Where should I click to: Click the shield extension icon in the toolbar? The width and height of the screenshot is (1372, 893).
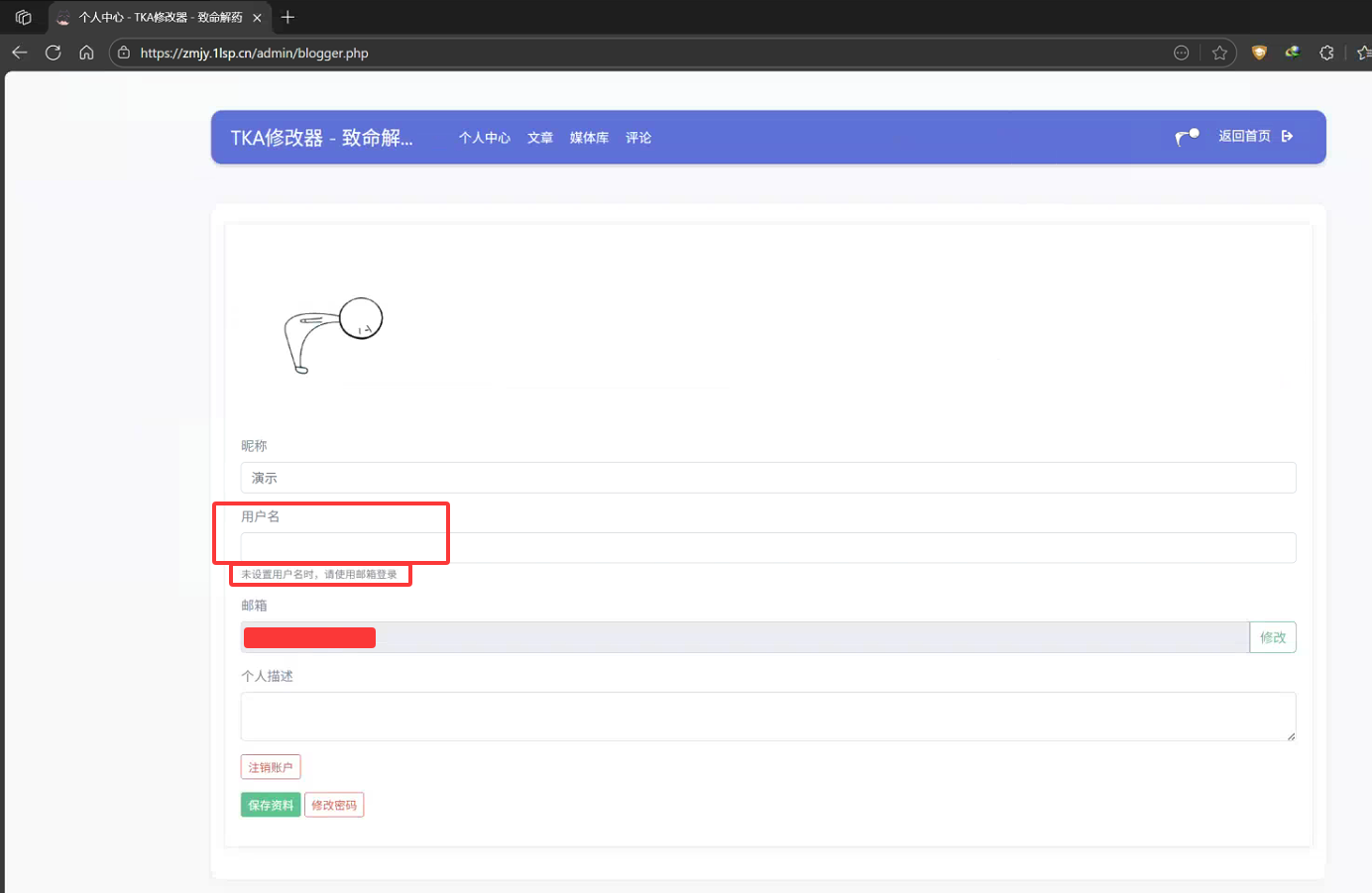(x=1259, y=53)
